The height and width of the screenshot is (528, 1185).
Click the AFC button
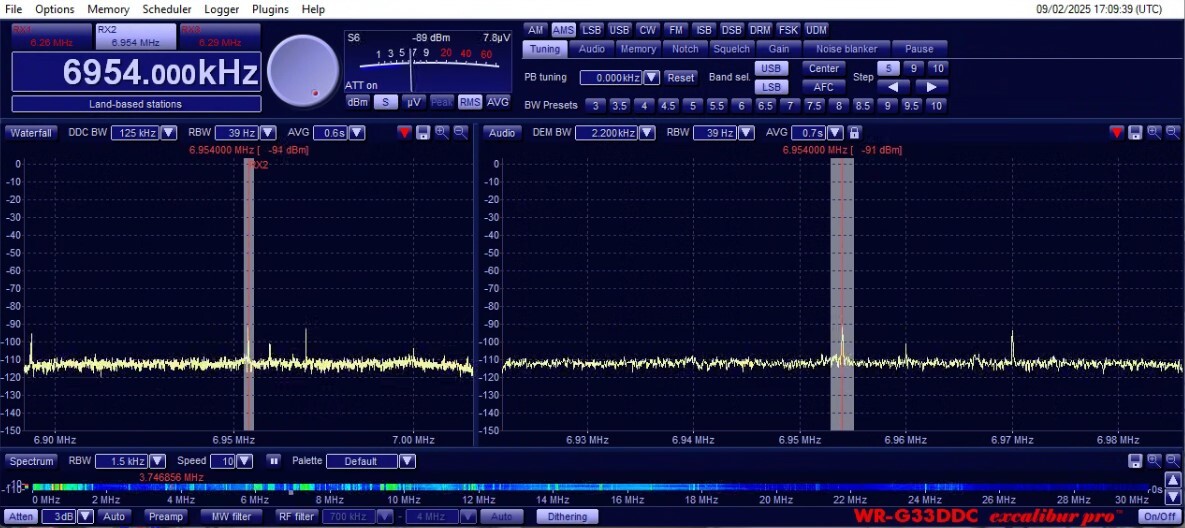(824, 87)
